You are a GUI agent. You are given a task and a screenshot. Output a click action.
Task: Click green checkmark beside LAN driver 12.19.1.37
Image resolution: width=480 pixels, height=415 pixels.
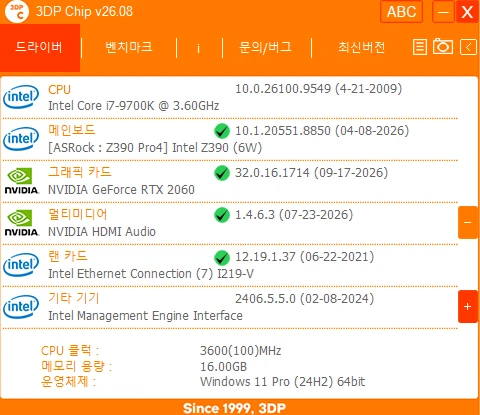(x=222, y=257)
